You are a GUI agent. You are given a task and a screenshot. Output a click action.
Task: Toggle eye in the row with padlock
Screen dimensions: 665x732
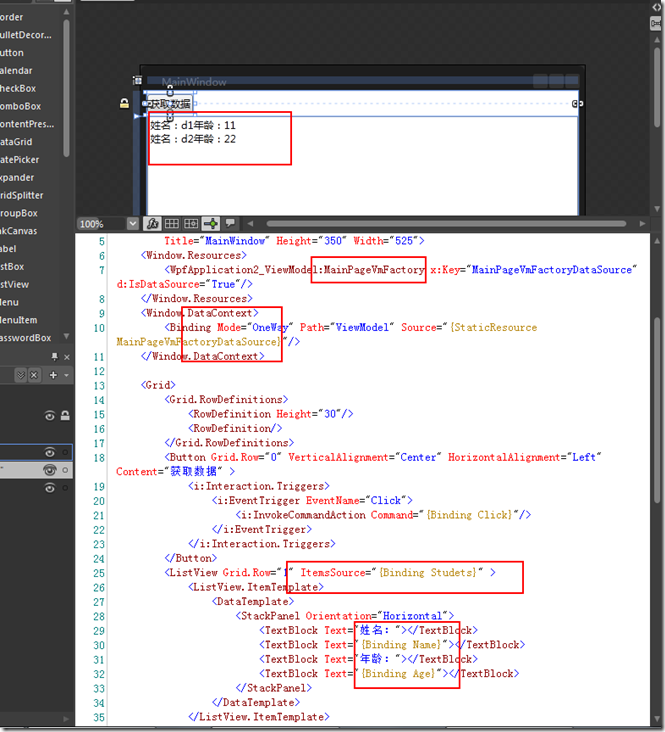coord(50,415)
